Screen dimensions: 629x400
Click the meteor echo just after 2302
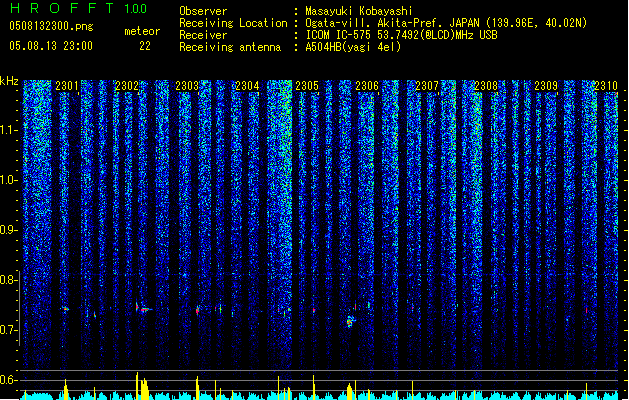click(143, 308)
